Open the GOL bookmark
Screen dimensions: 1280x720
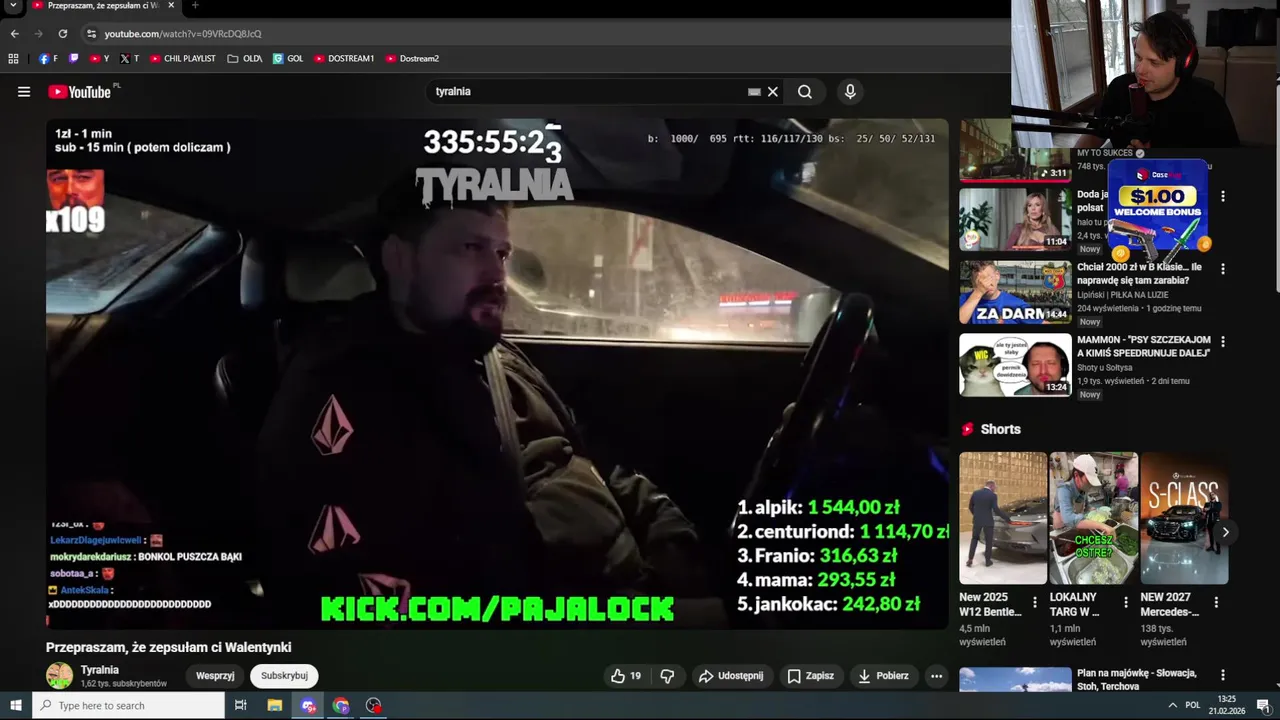[288, 59]
